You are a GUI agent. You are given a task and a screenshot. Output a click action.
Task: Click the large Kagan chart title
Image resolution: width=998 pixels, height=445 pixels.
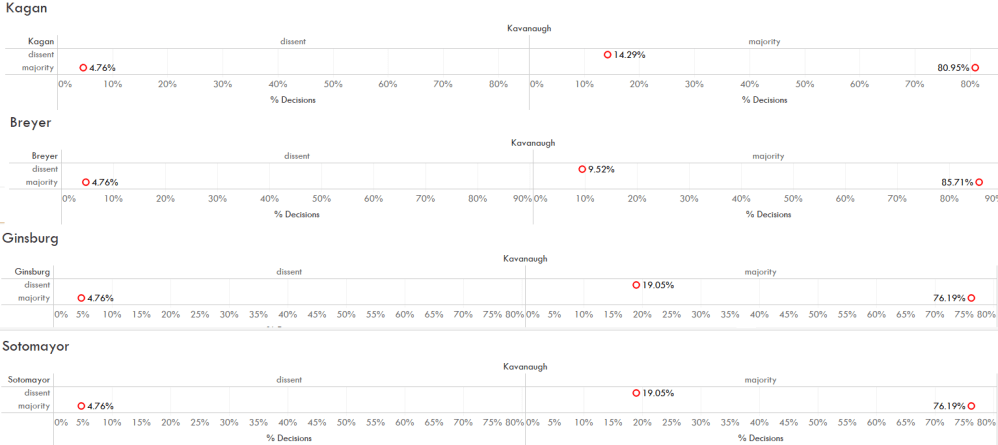point(26,9)
